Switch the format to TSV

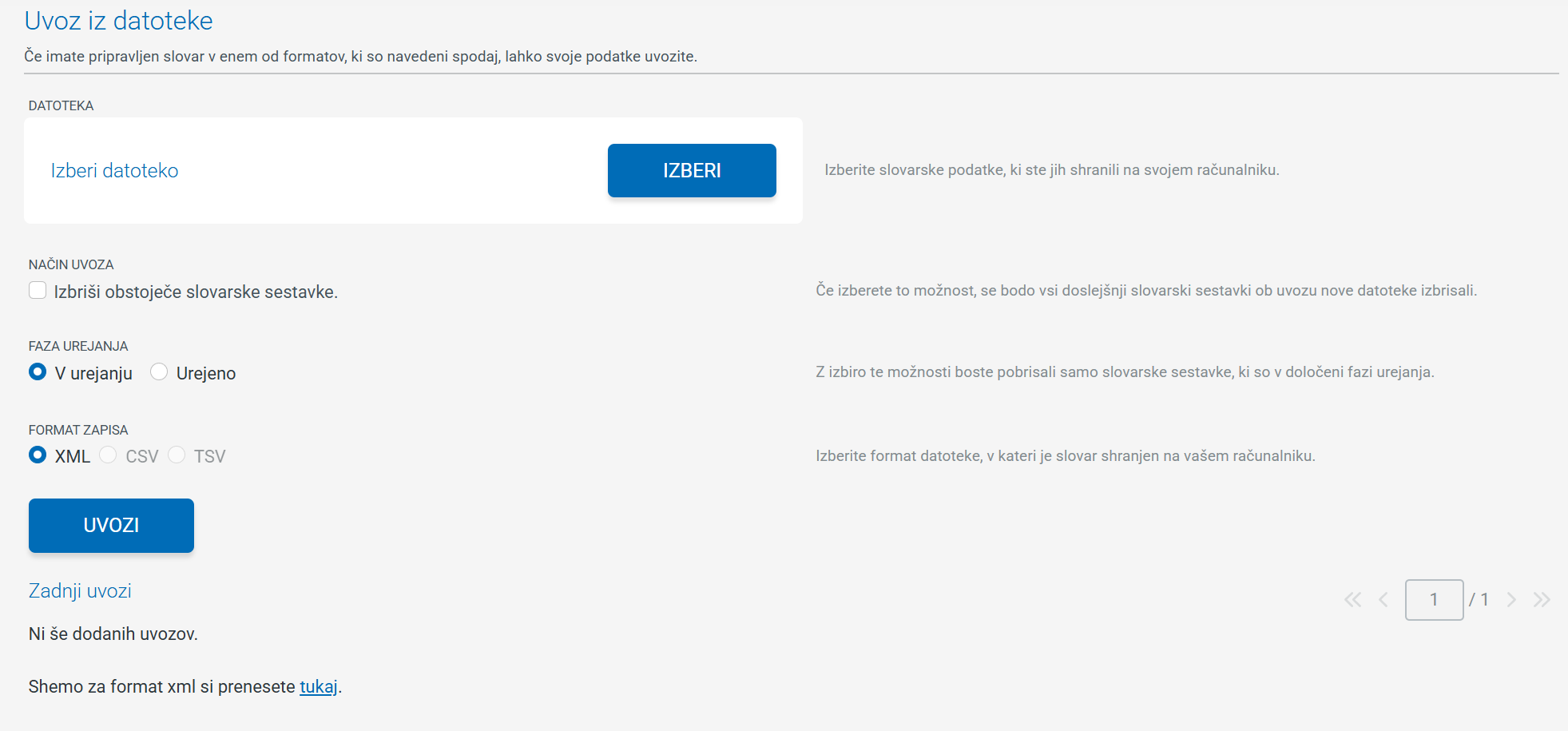177,455
